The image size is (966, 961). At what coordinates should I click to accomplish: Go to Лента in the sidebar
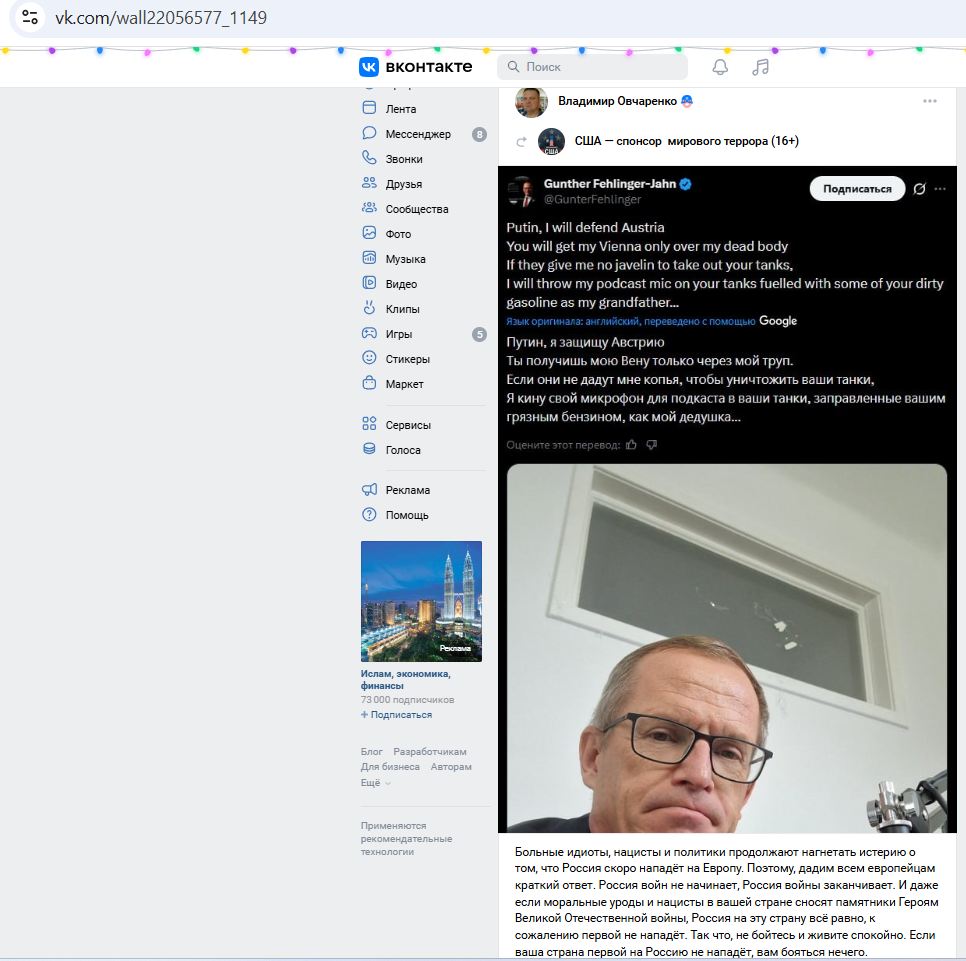pyautogui.click(x=399, y=108)
